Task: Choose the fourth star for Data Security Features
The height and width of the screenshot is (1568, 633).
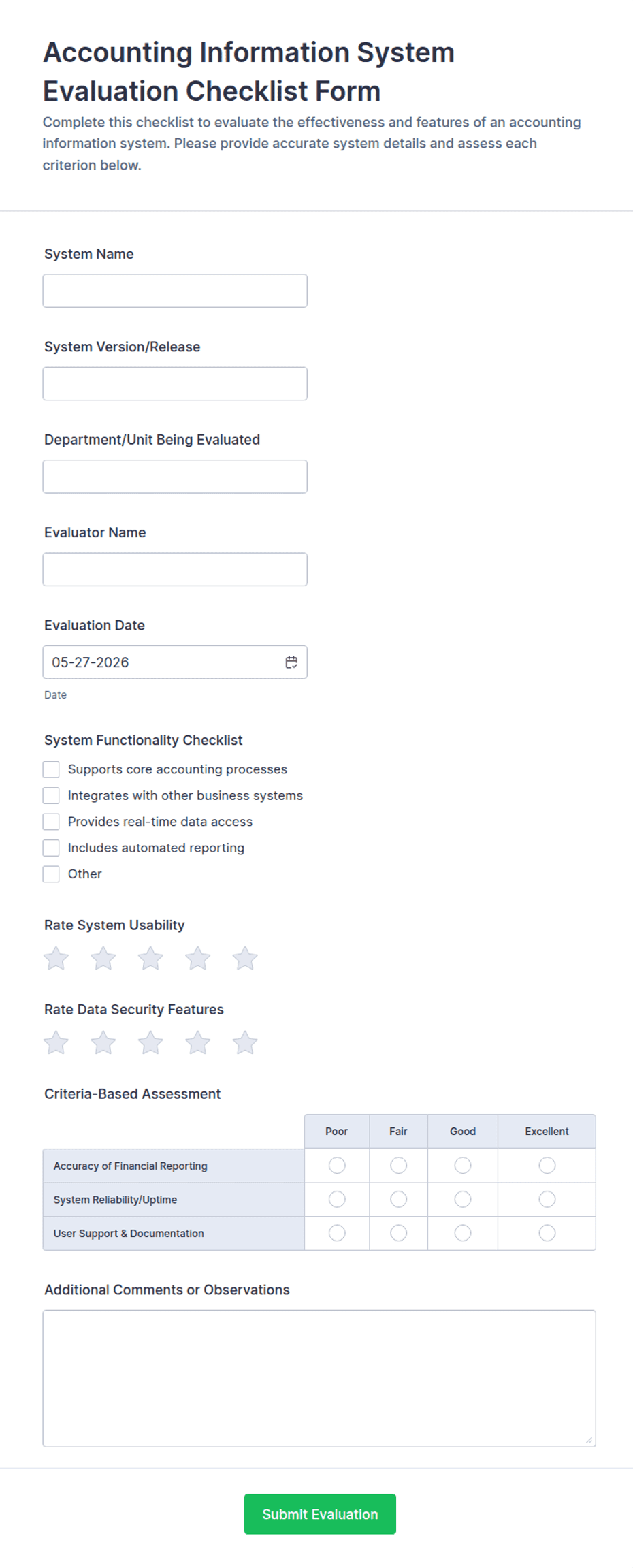Action: [x=198, y=1042]
